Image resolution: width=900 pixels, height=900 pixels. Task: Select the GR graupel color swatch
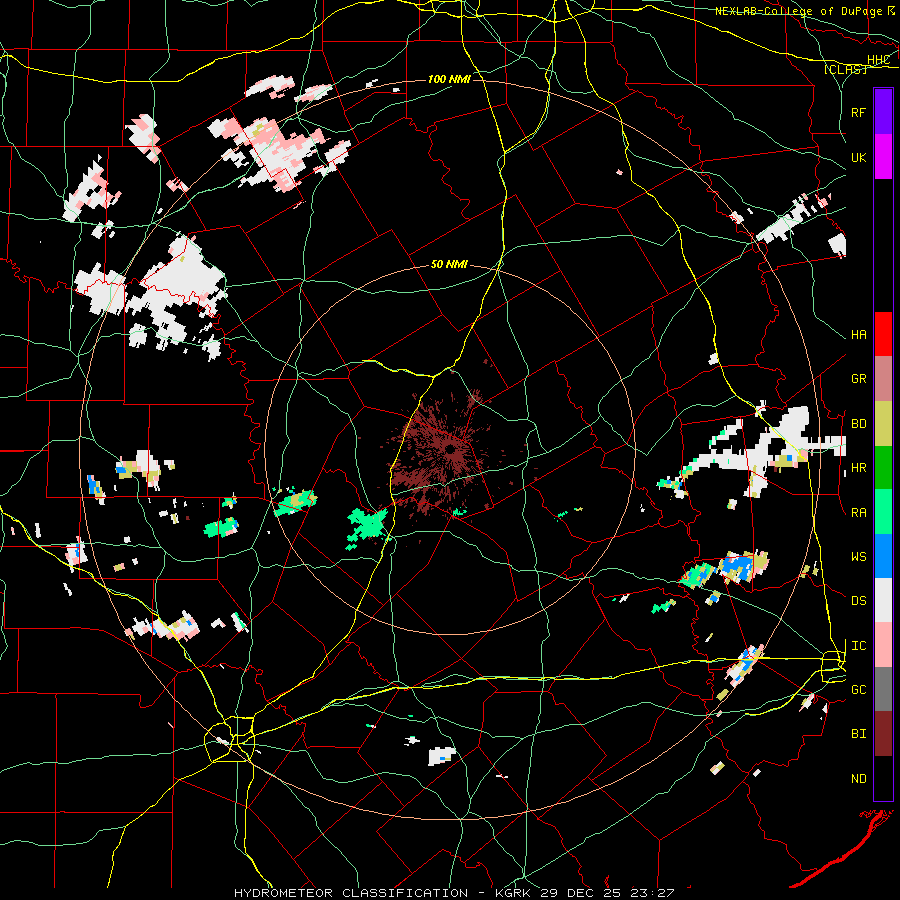click(883, 379)
